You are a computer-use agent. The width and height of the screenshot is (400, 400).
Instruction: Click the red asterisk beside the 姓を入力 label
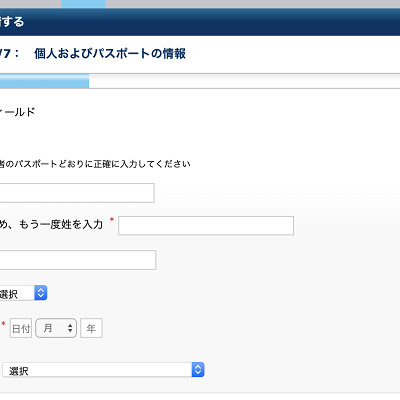pyautogui.click(x=112, y=220)
